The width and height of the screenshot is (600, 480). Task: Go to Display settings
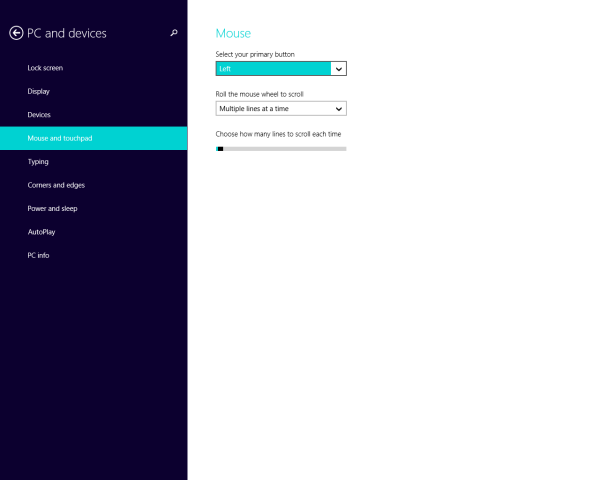click(93, 91)
